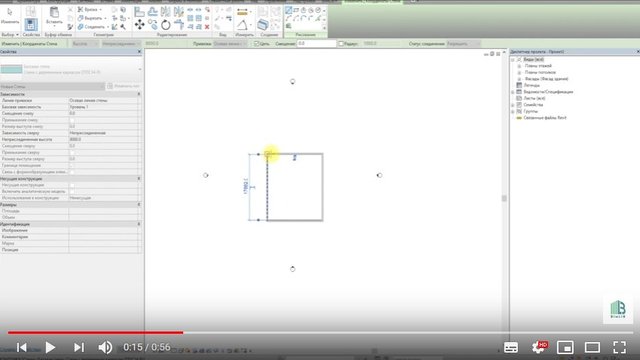
Task: Turn on subtitles in the video player
Action: tap(511, 347)
